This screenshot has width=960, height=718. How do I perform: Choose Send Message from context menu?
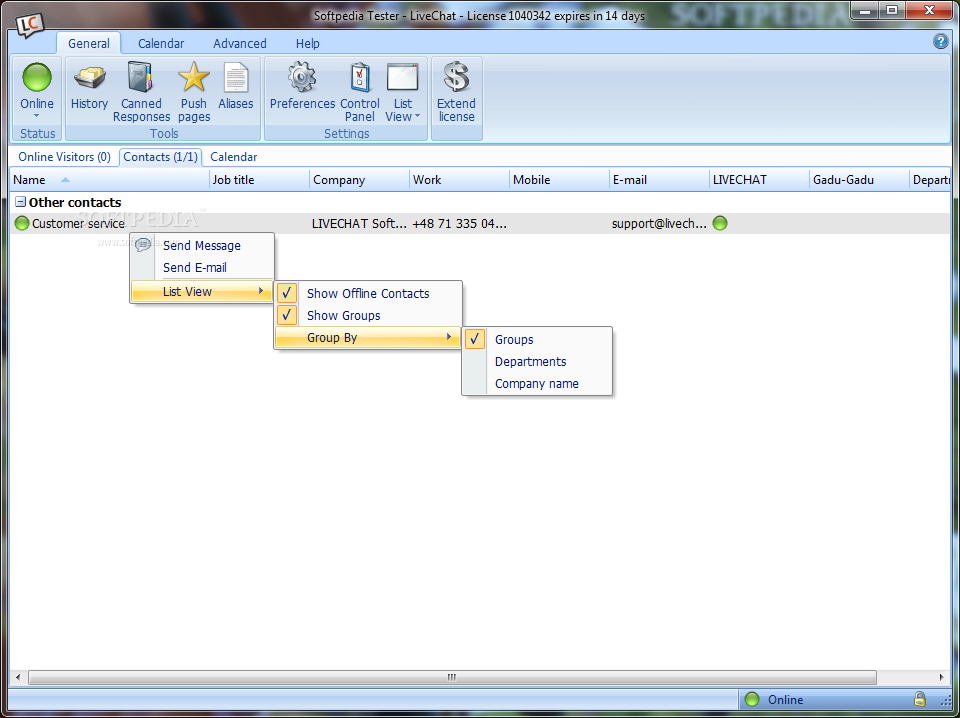pyautogui.click(x=202, y=245)
